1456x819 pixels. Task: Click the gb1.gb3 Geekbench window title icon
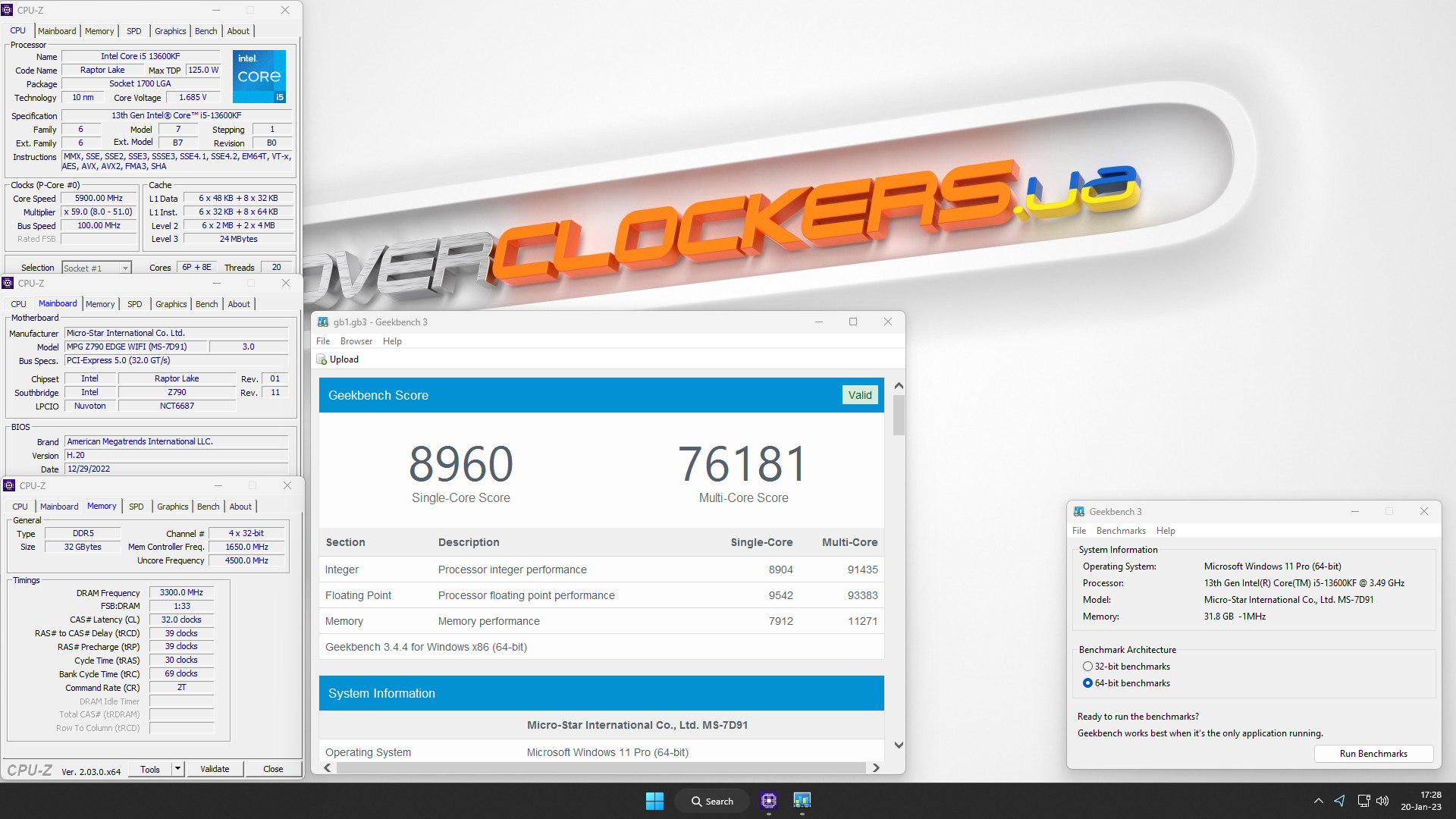323,322
